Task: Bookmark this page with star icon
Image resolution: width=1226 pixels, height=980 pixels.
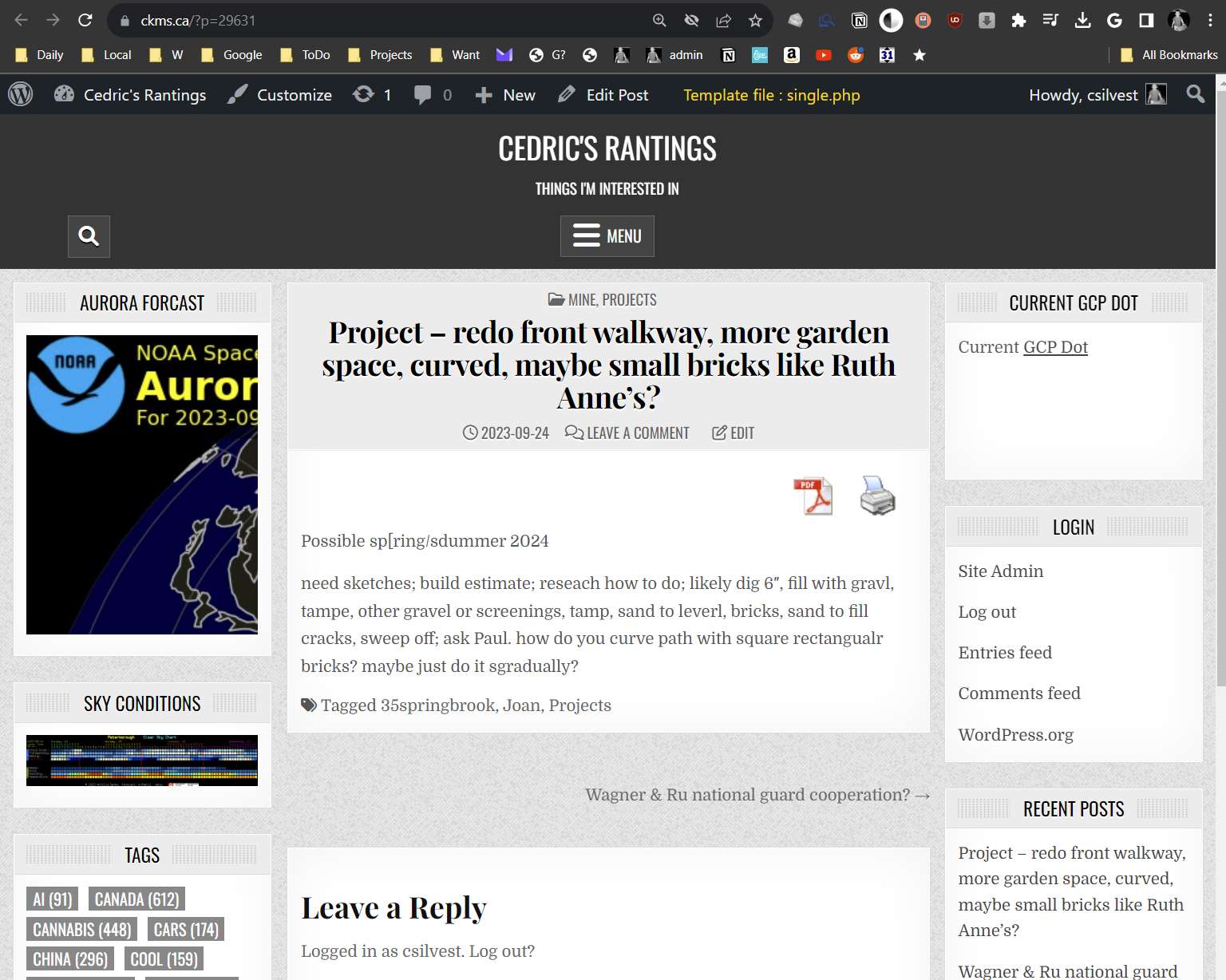Action: click(x=755, y=21)
